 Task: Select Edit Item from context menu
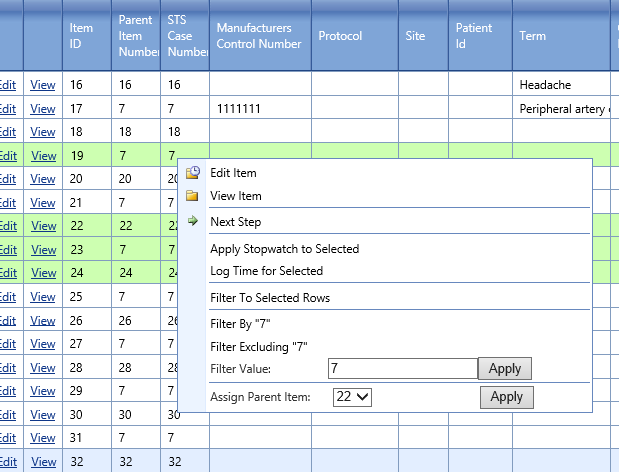pos(233,173)
